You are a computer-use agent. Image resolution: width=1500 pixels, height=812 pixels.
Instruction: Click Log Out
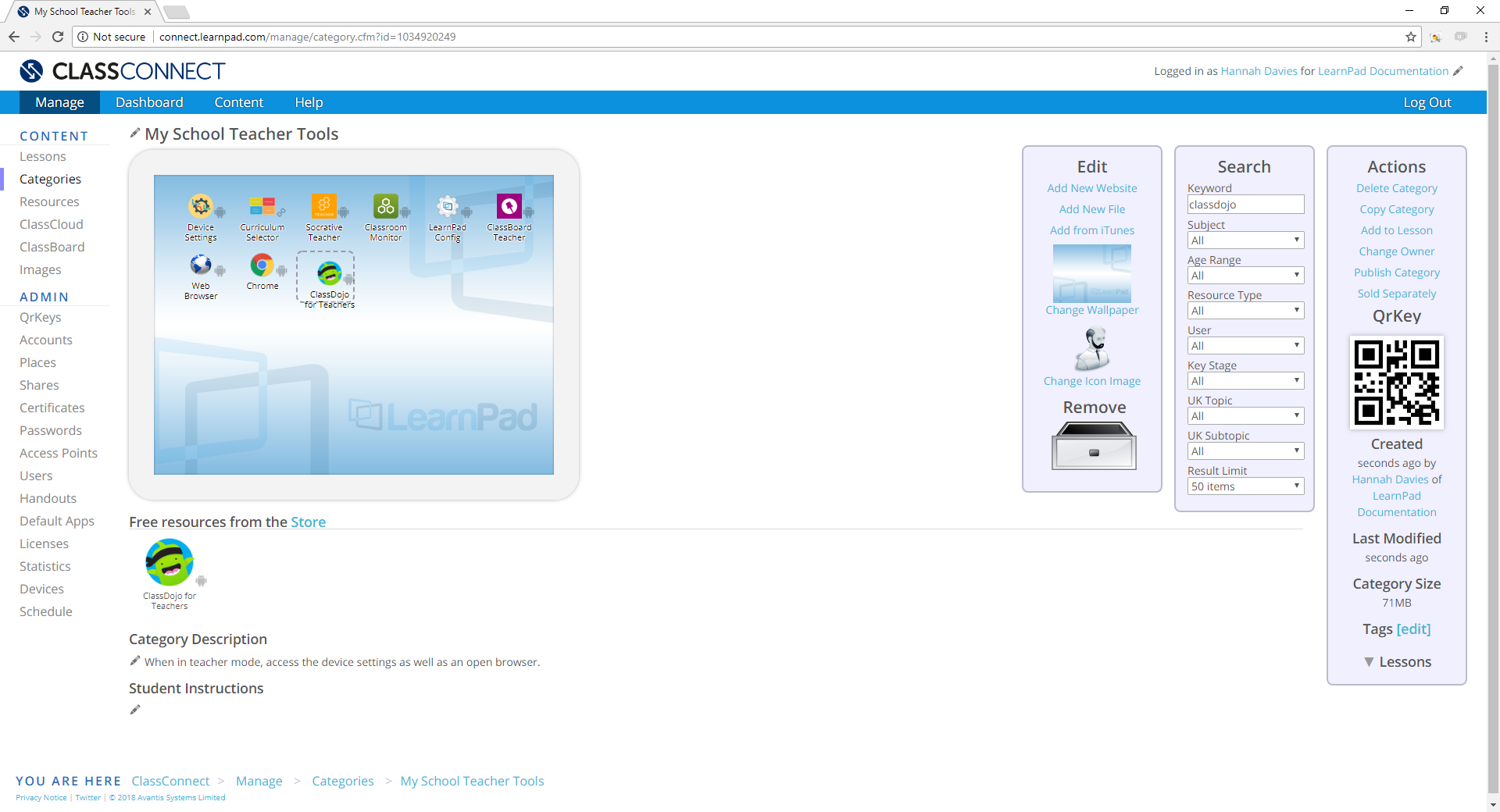(x=1427, y=102)
